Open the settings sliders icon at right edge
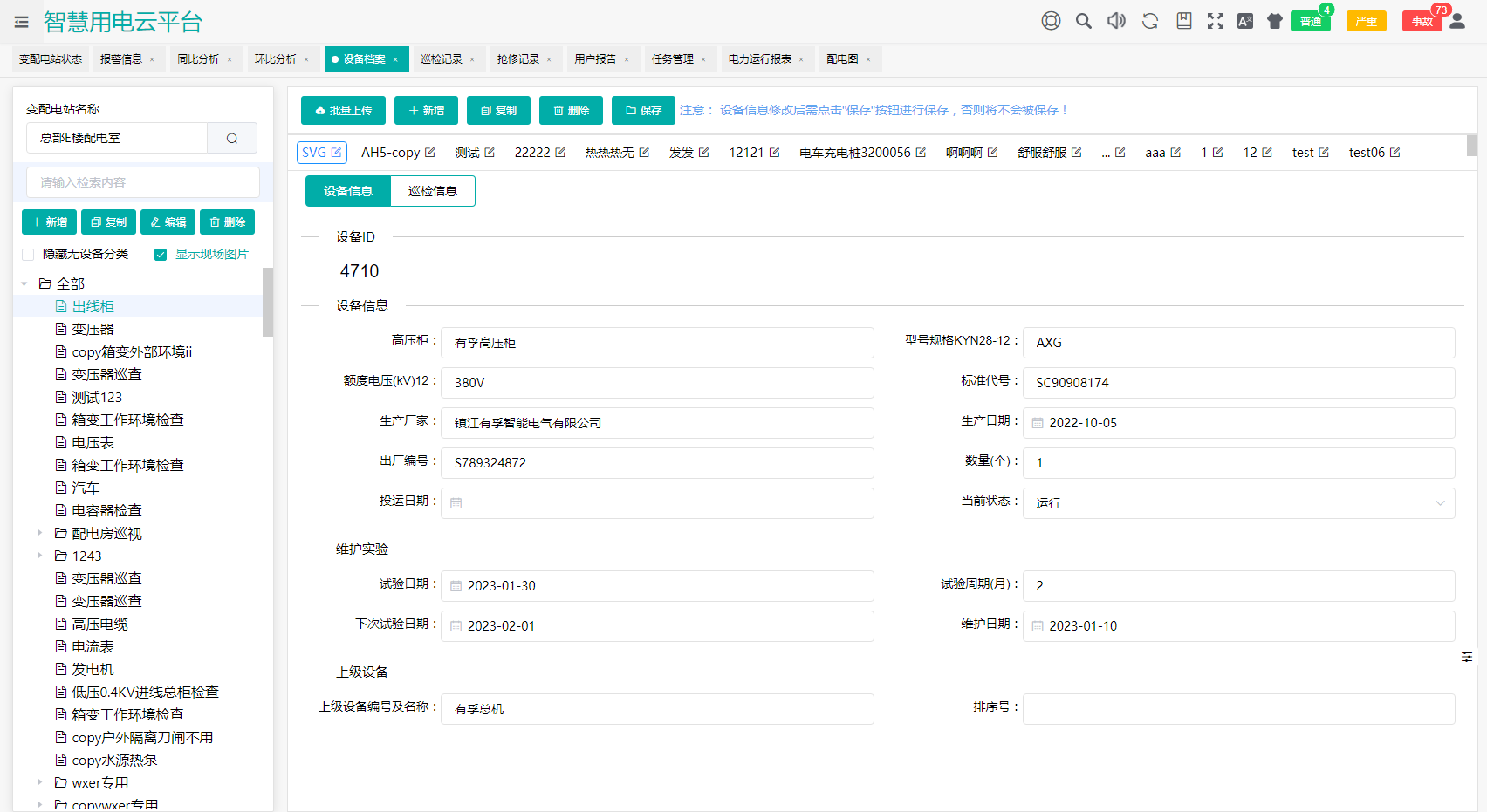 click(1467, 657)
